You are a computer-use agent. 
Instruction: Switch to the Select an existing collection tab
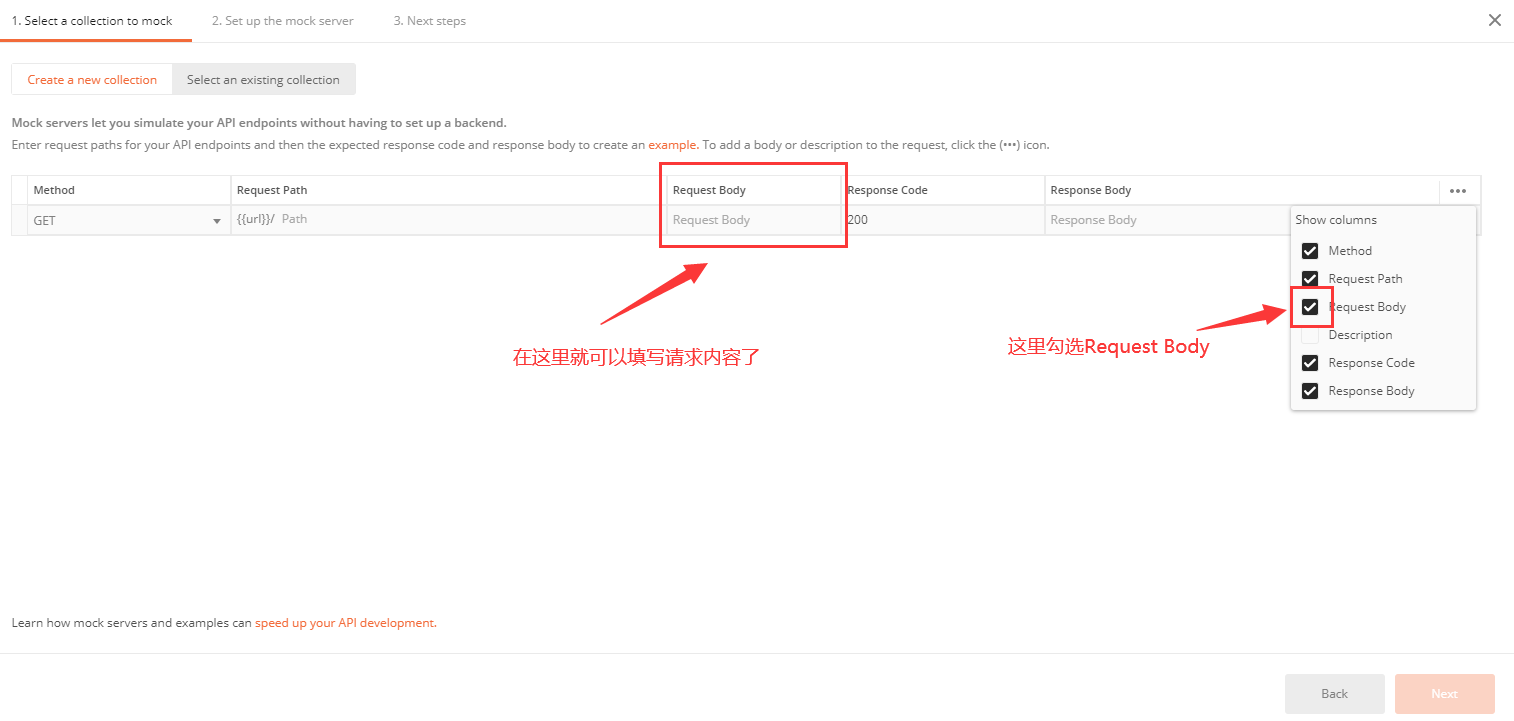point(263,79)
